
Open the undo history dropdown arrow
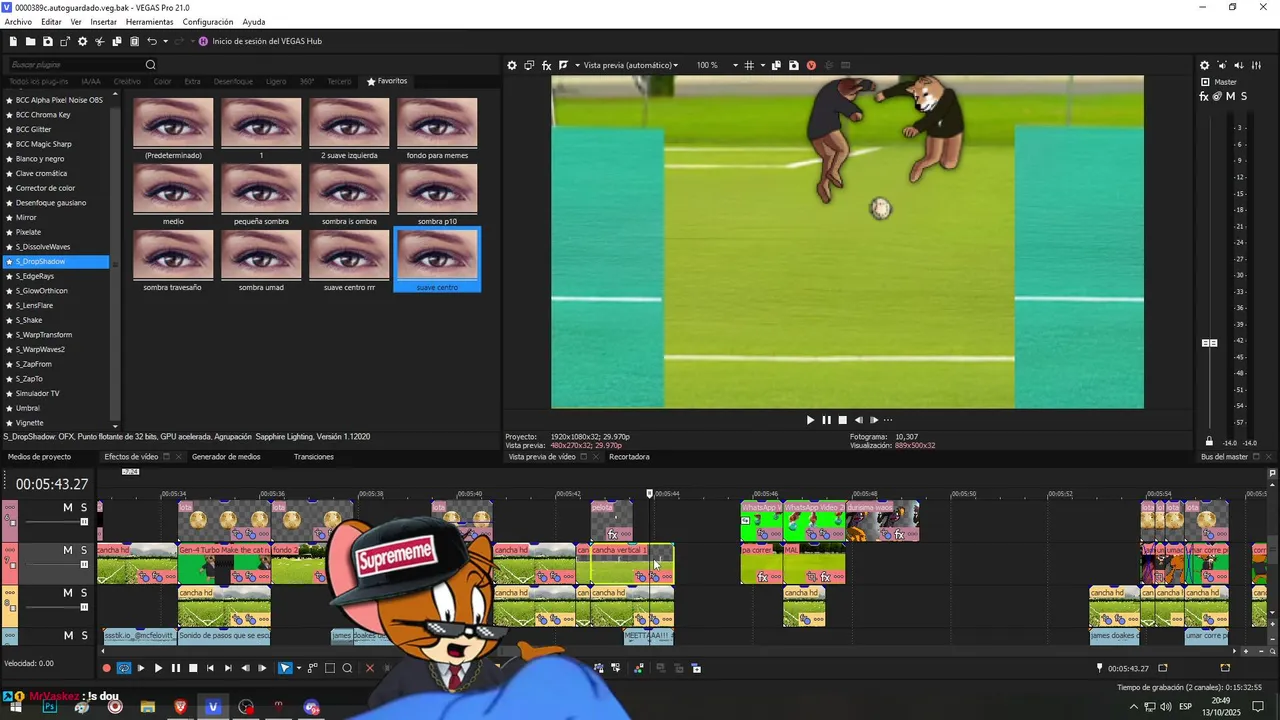click(x=165, y=41)
